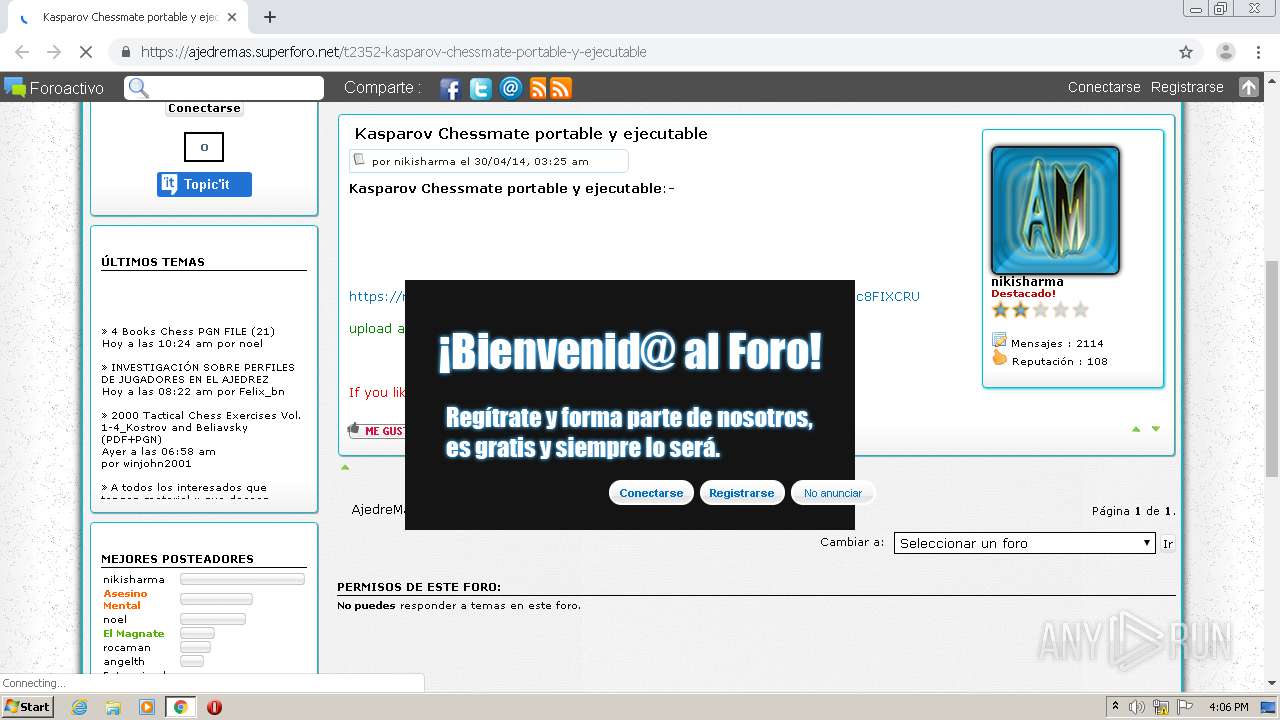Click the post title 'Kasparov Chessmate portable y ejecutable'
This screenshot has width=1280, height=720.
[x=531, y=133]
